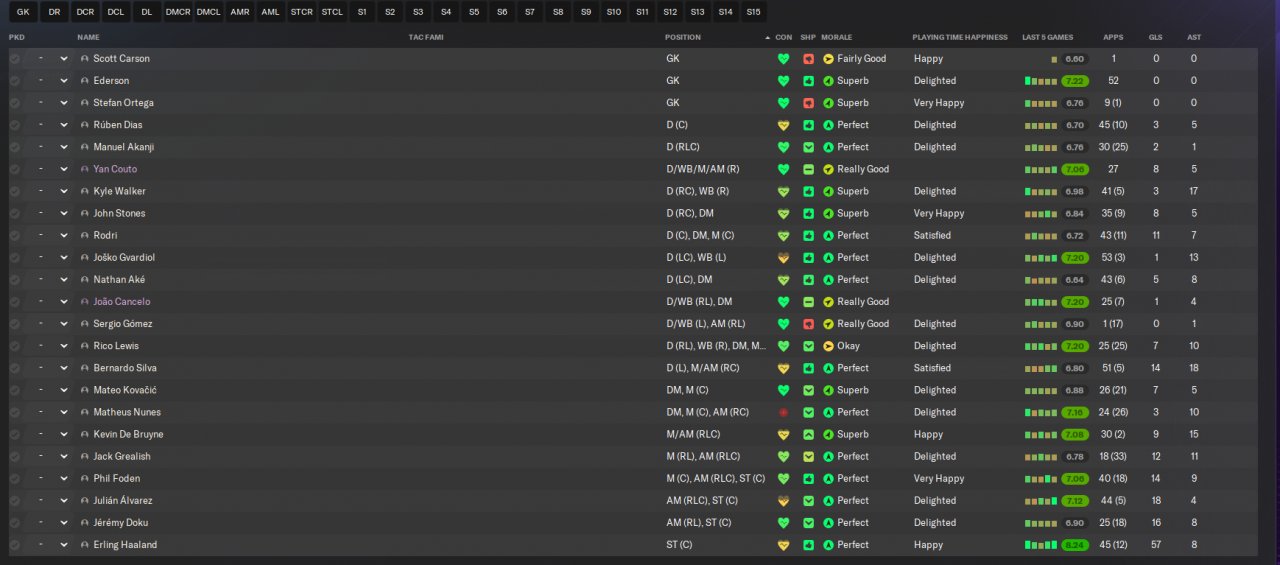Click Manuel Akanji's condition heart icon
Screen dimensions: 1280x565
tap(783, 147)
